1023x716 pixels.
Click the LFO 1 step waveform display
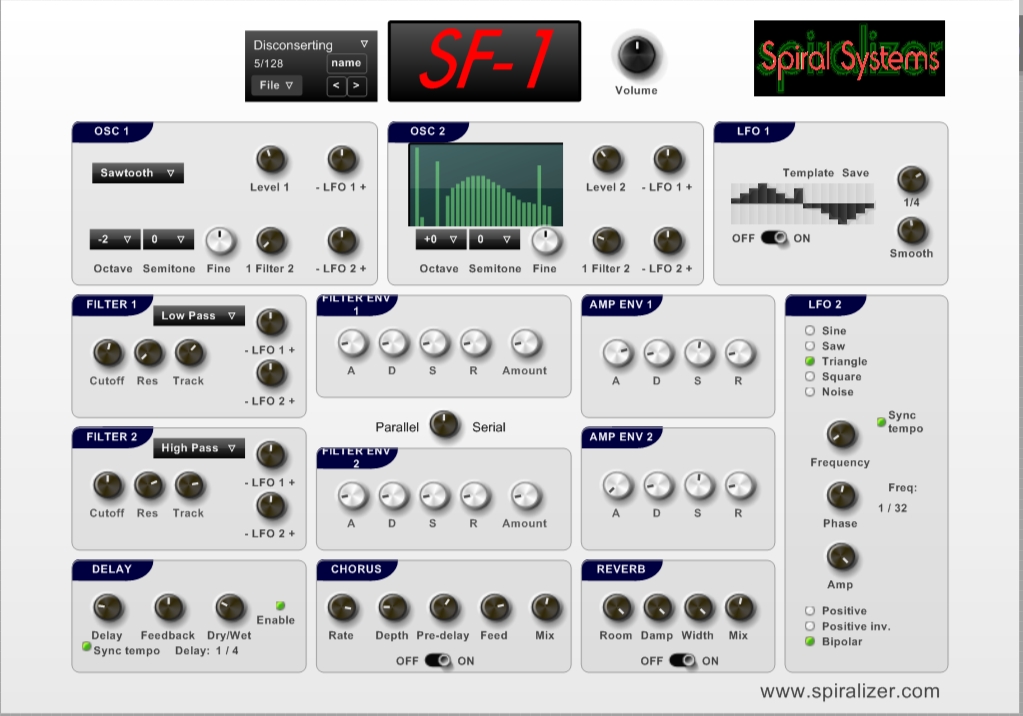802,204
